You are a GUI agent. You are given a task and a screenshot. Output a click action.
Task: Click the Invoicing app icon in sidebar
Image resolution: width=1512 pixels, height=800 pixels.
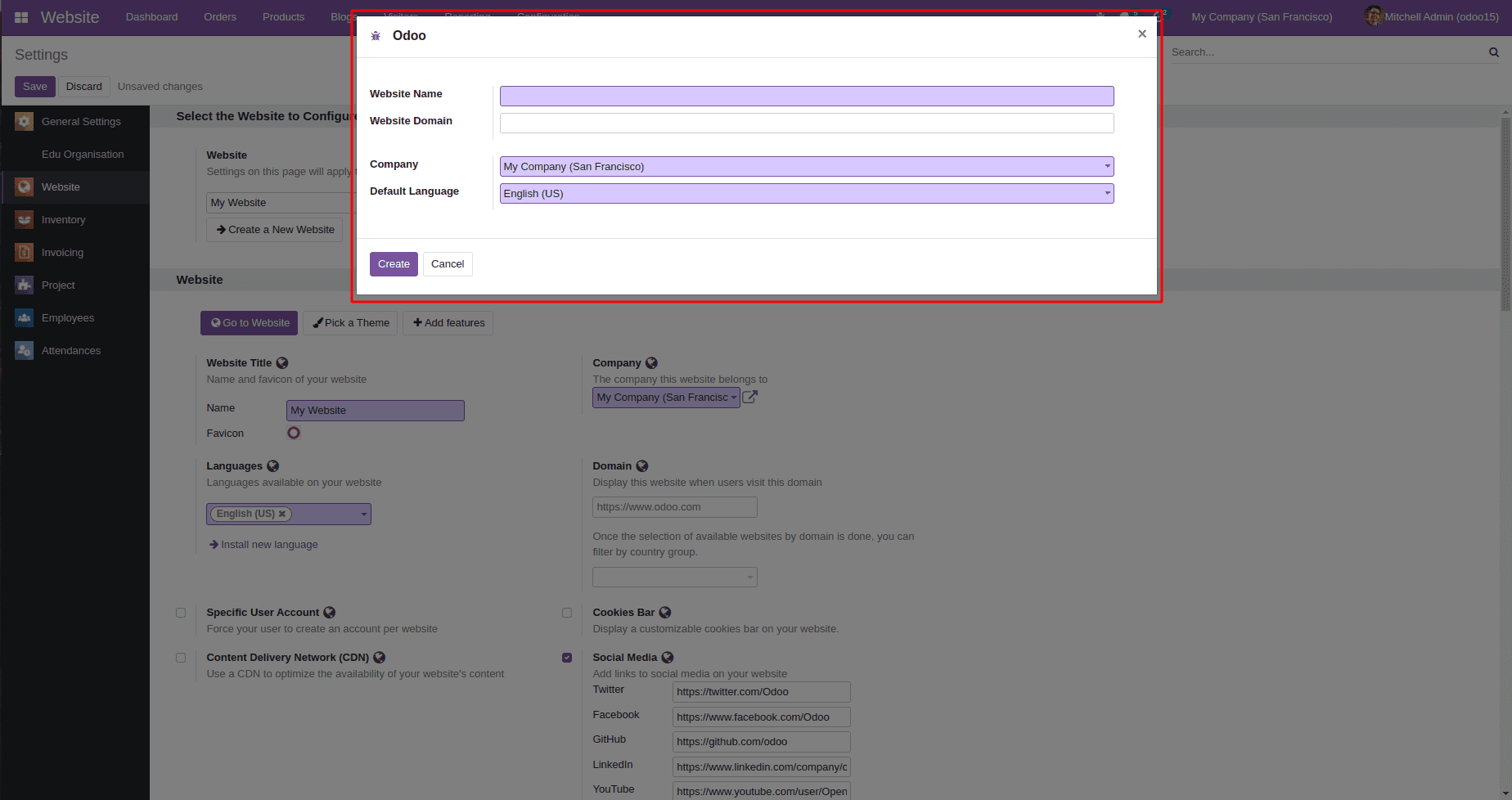pyautogui.click(x=25, y=253)
